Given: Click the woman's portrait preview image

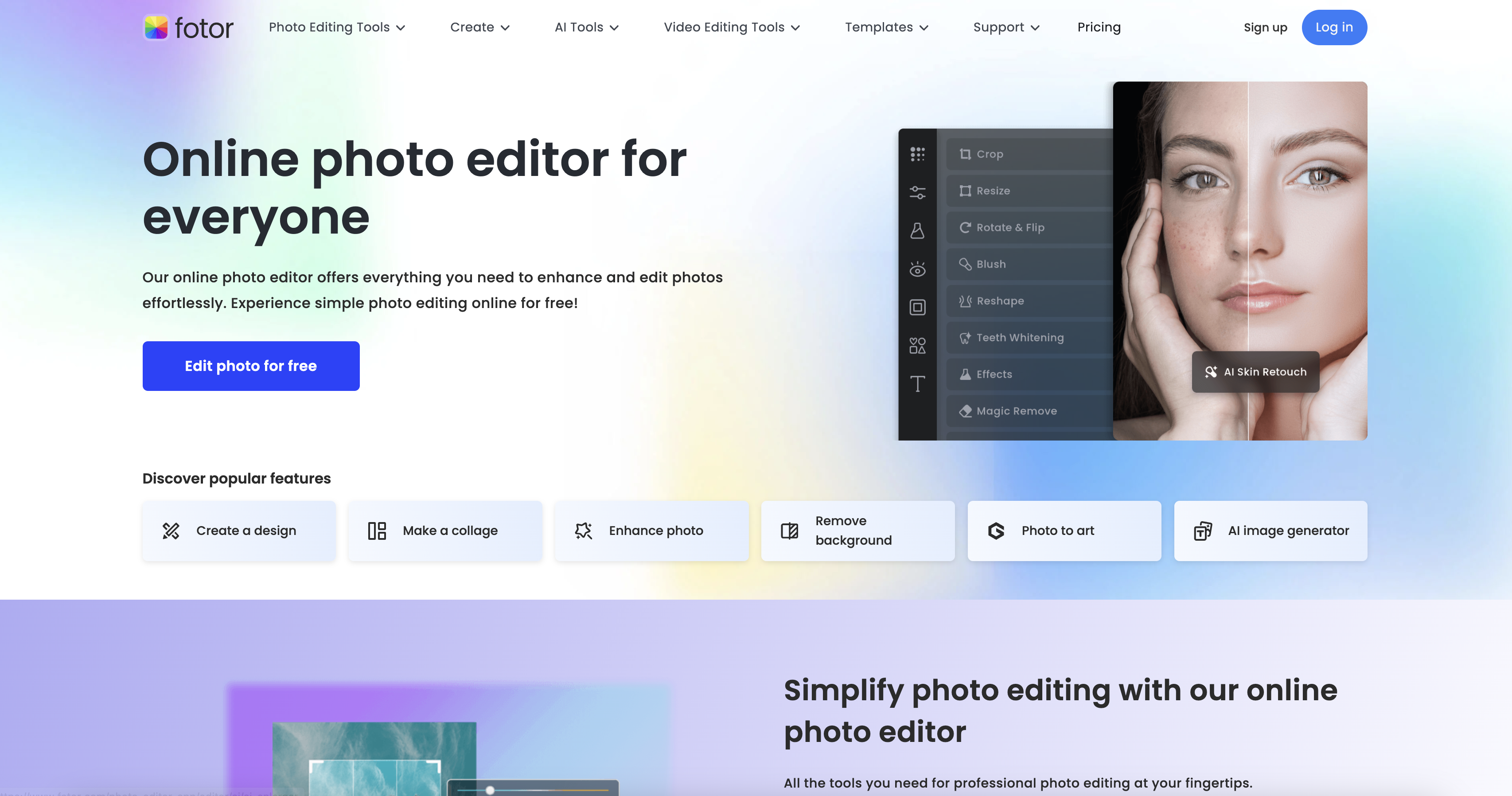Looking at the screenshot, I should 1239,261.
